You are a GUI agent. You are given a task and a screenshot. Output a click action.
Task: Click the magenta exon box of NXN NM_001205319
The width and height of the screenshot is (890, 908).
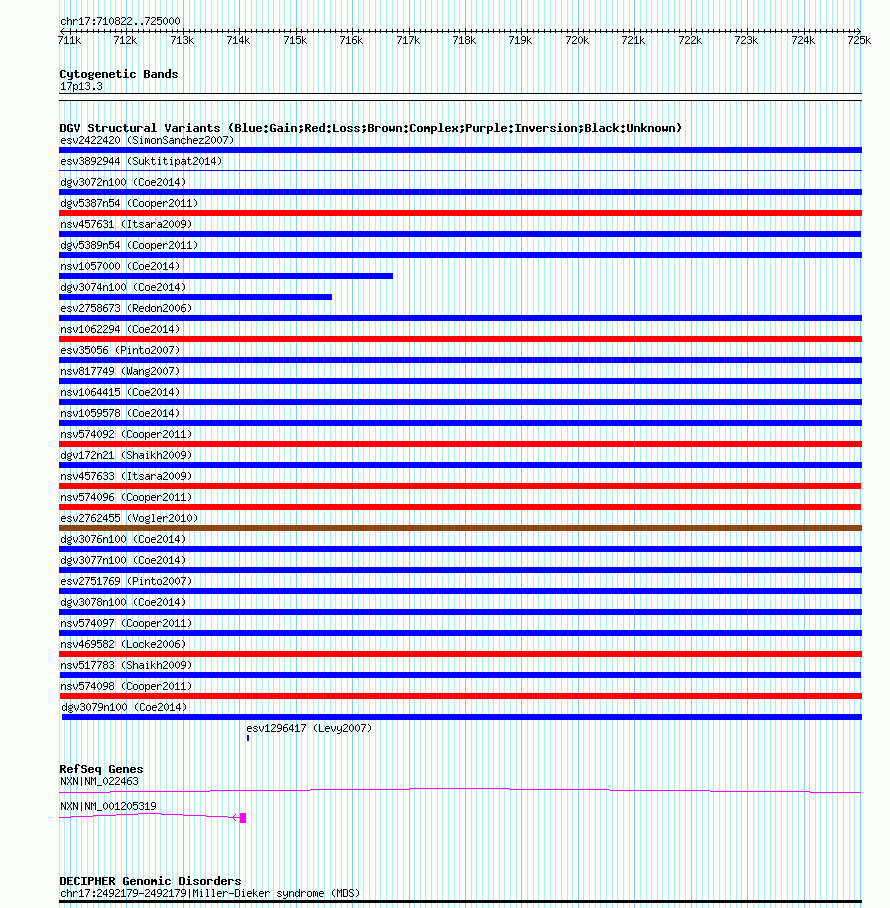point(243,818)
